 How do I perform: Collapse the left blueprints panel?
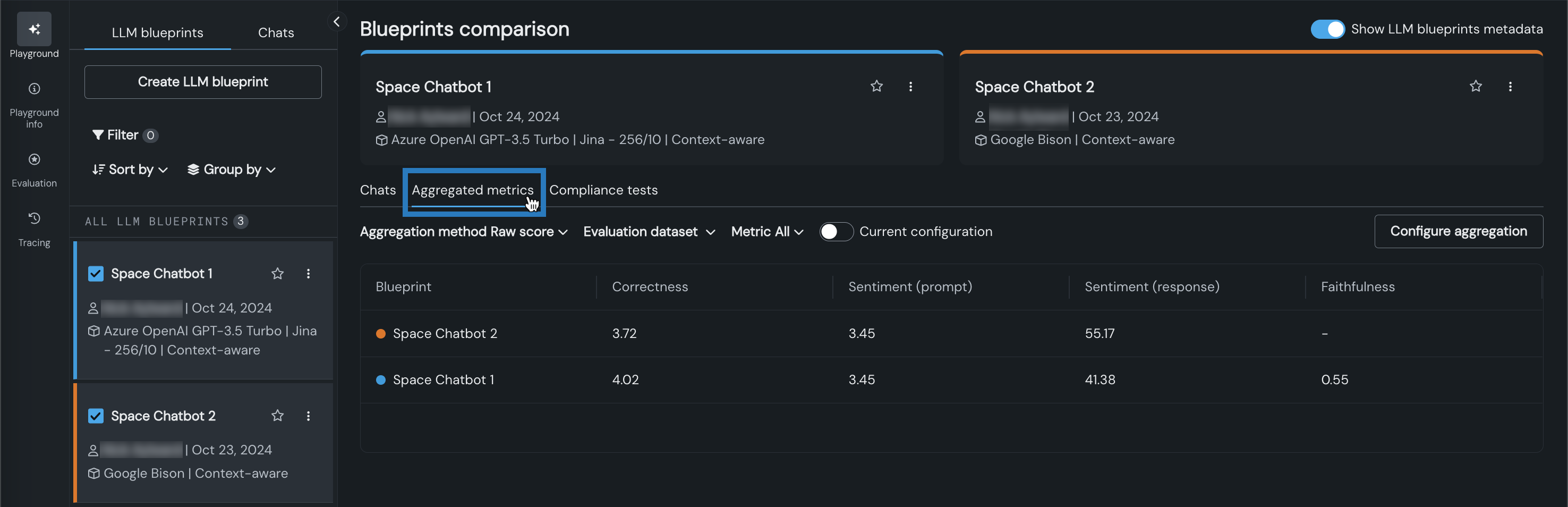[337, 22]
